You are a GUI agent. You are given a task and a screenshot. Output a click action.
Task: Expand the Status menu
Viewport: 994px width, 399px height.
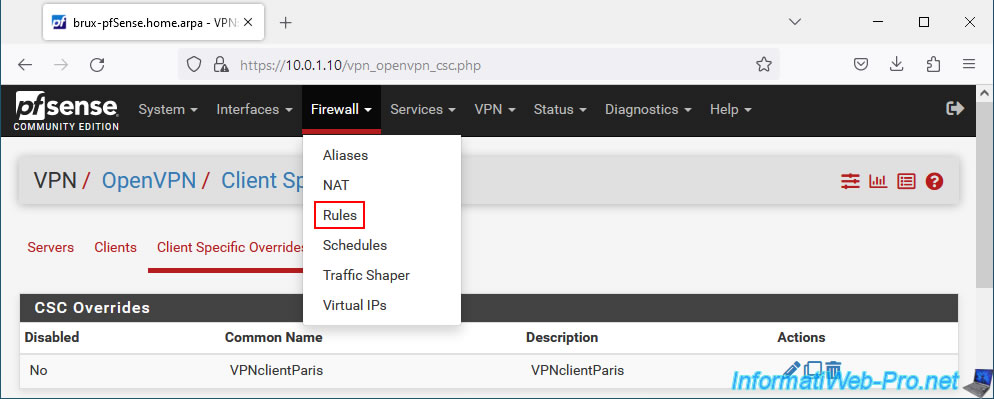click(x=560, y=109)
